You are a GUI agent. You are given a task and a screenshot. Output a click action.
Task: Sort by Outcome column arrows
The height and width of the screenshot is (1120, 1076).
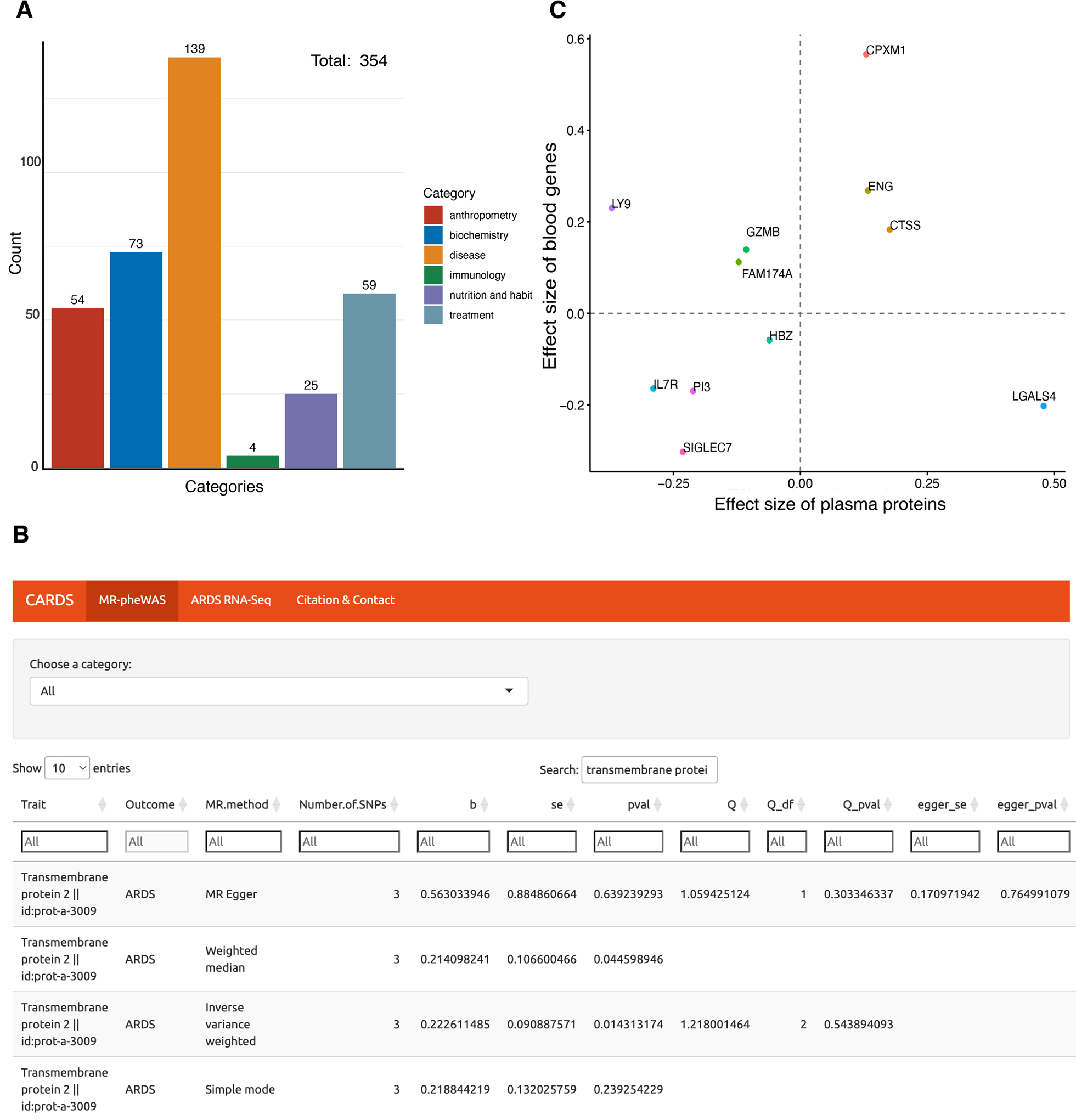183,804
